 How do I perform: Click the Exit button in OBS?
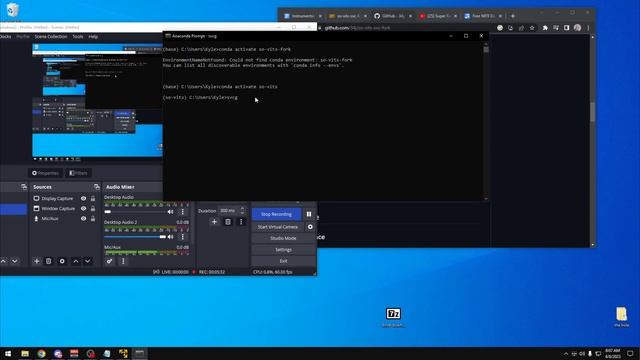283,261
